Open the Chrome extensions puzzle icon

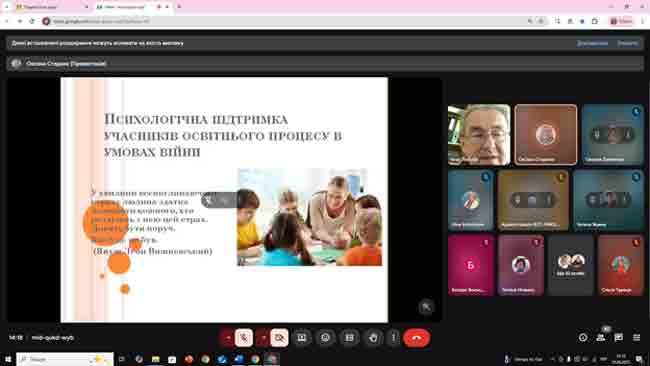click(x=595, y=21)
